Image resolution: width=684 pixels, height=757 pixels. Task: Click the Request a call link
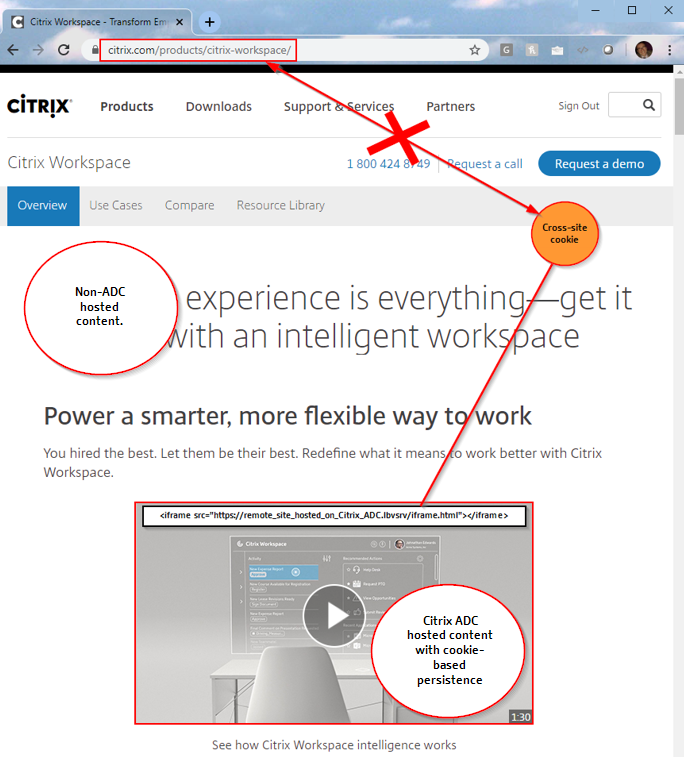[x=484, y=164]
